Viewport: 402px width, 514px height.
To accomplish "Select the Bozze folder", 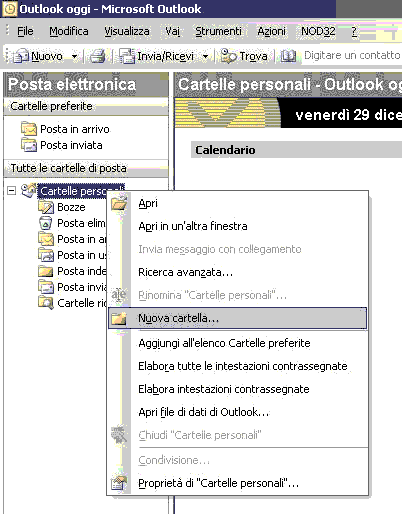I will click(71, 207).
